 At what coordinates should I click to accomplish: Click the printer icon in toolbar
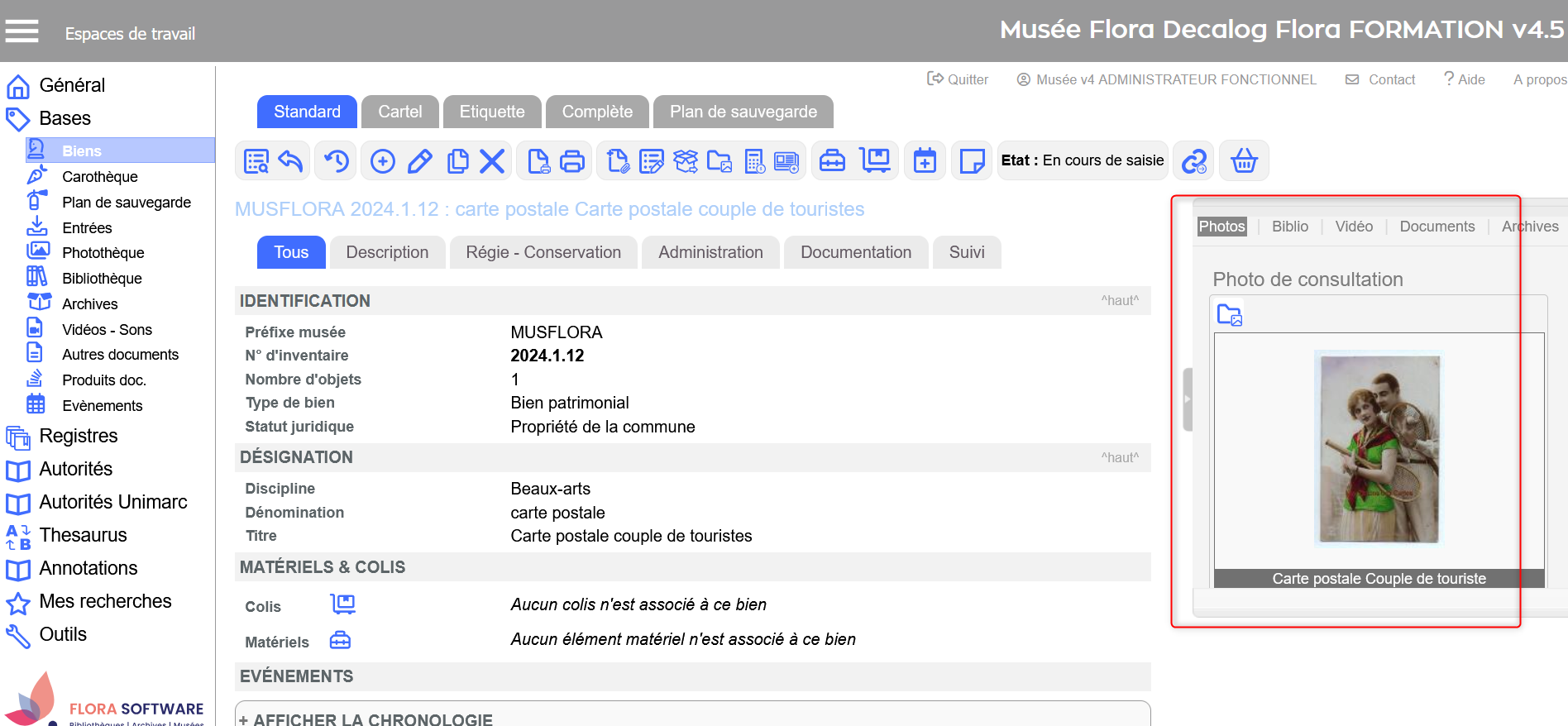[x=572, y=161]
